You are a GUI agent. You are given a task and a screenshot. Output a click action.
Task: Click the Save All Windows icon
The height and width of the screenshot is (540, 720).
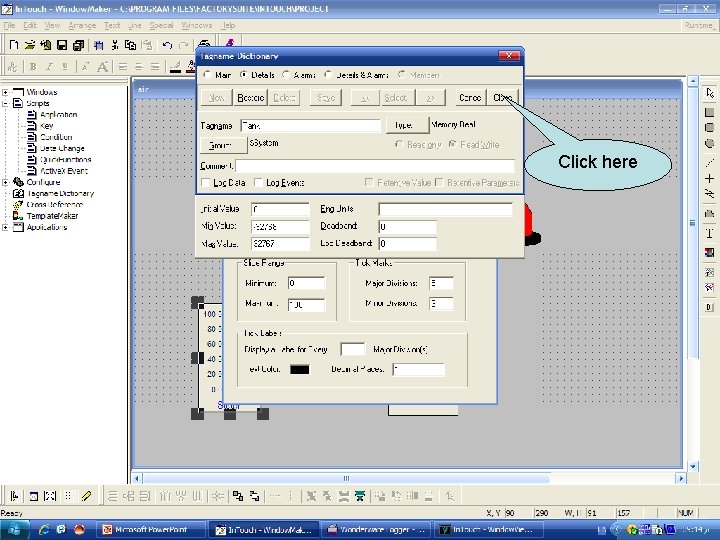tap(79, 45)
